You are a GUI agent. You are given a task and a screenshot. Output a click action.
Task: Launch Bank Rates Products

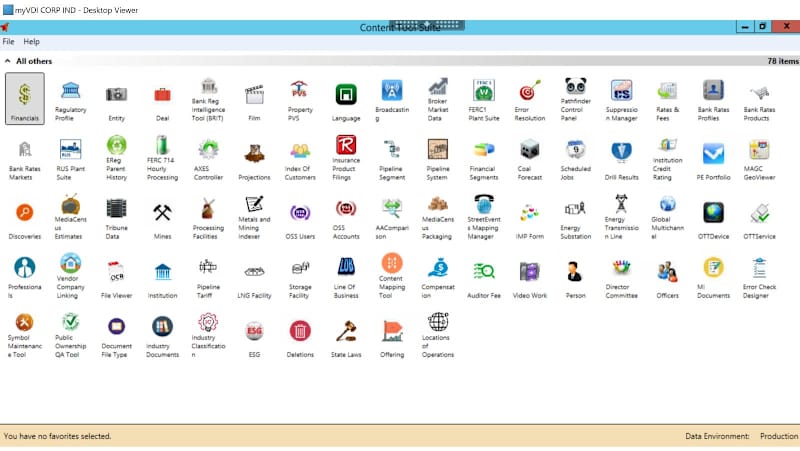(759, 101)
